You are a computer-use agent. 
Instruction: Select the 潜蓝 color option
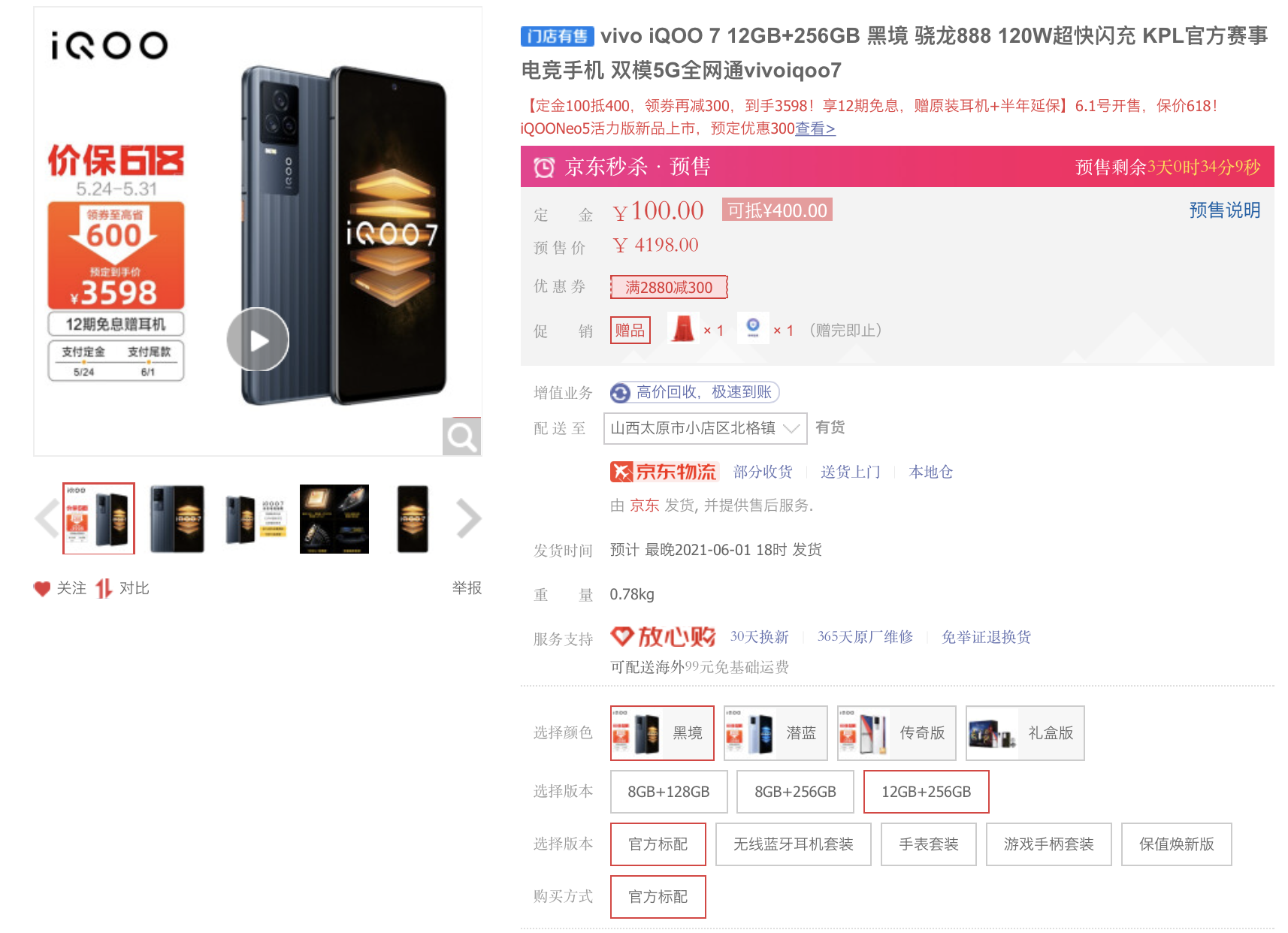click(776, 733)
